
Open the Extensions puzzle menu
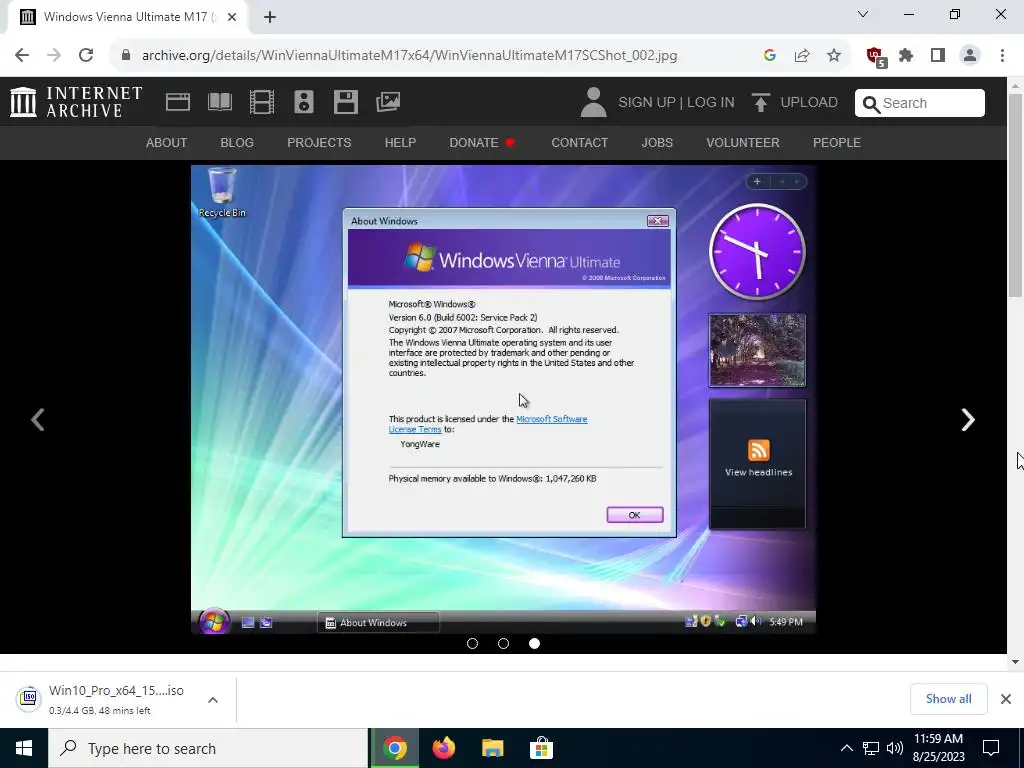point(906,56)
